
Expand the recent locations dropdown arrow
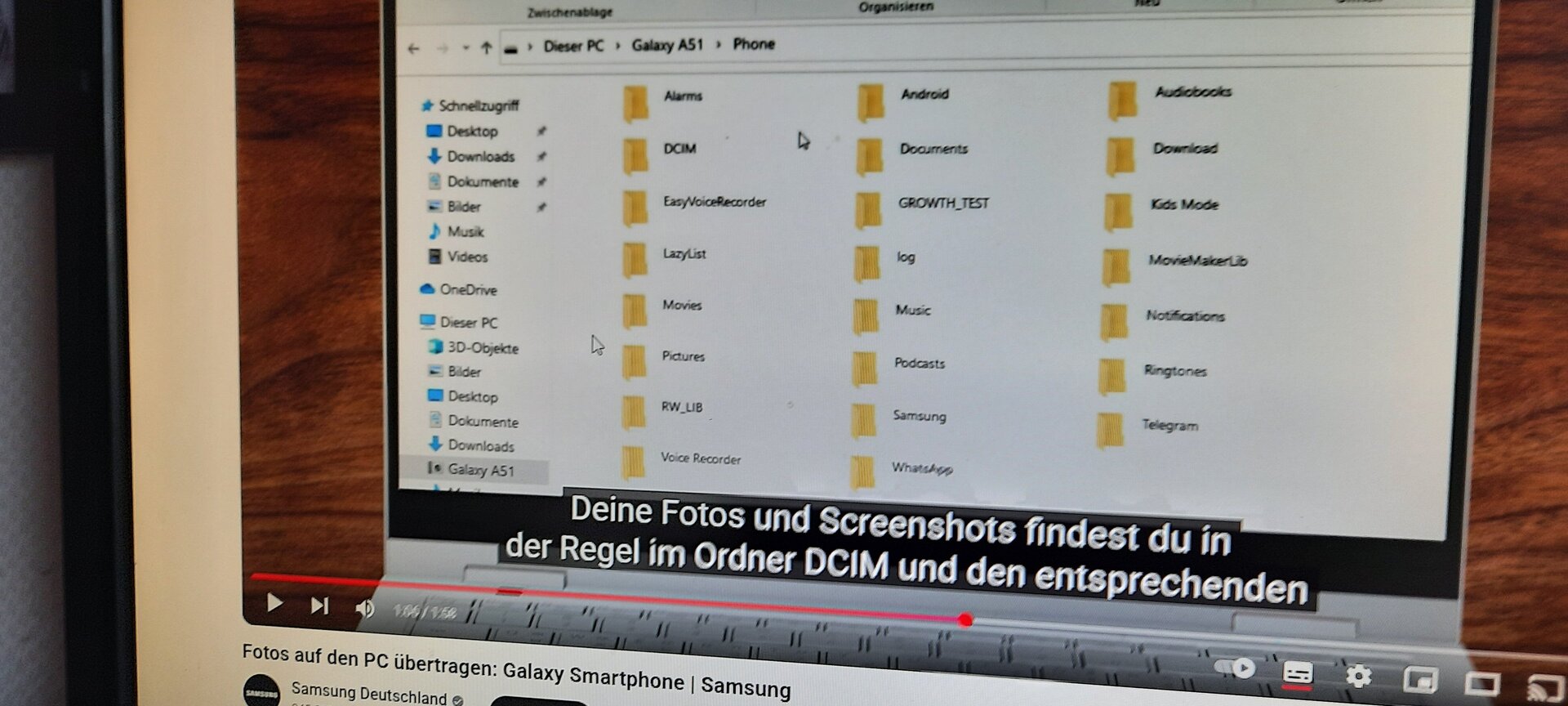tap(465, 48)
